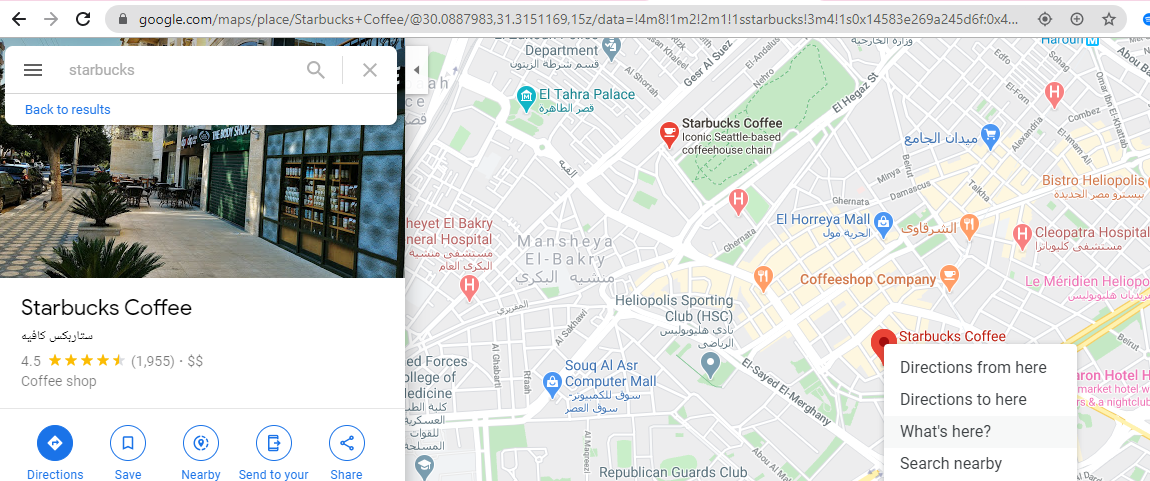Save place with bookmark button
The image size is (1150, 481).
click(128, 443)
